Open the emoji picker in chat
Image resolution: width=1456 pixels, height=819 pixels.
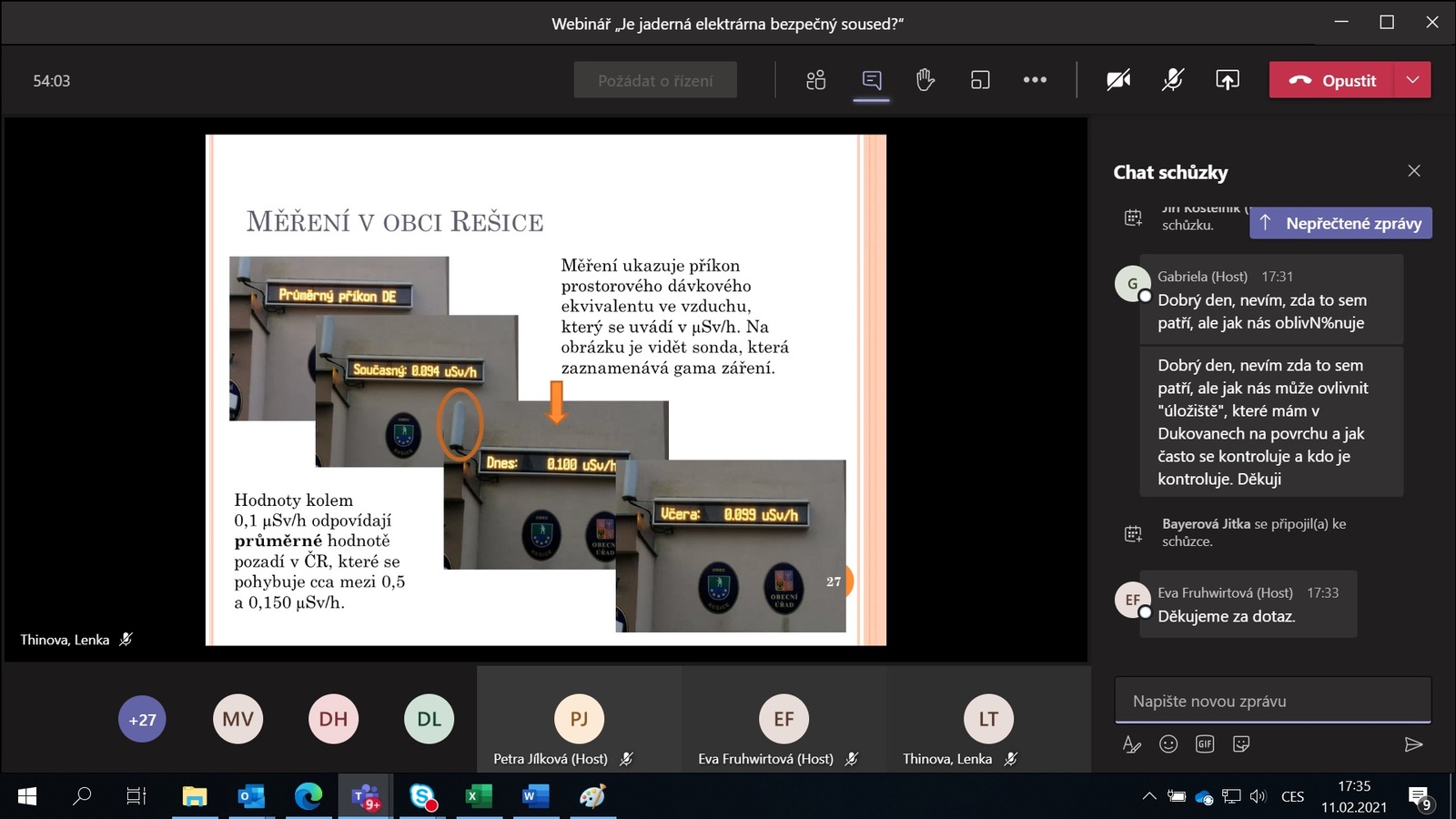(x=1168, y=744)
